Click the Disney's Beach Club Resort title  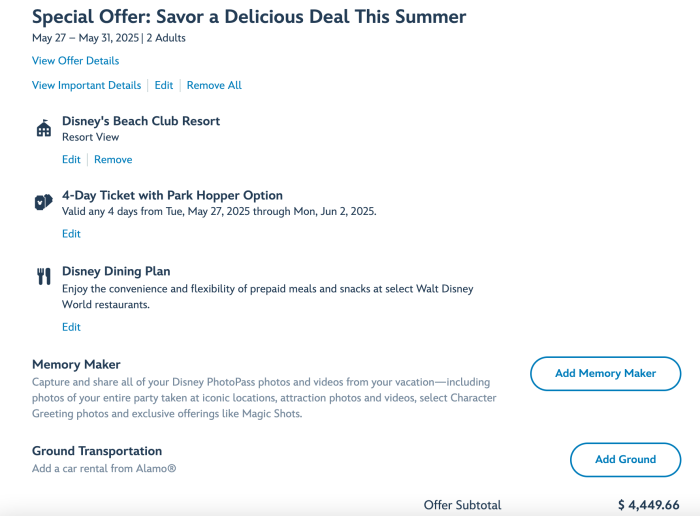[x=141, y=121]
